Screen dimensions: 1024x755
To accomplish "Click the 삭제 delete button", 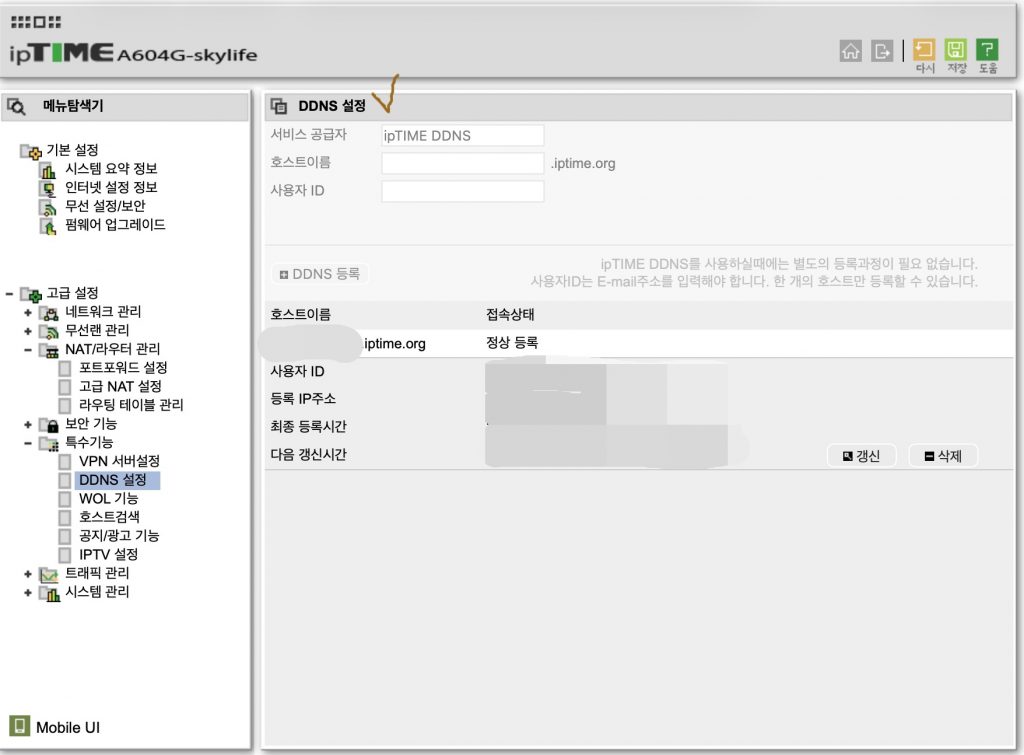I will pos(942,456).
